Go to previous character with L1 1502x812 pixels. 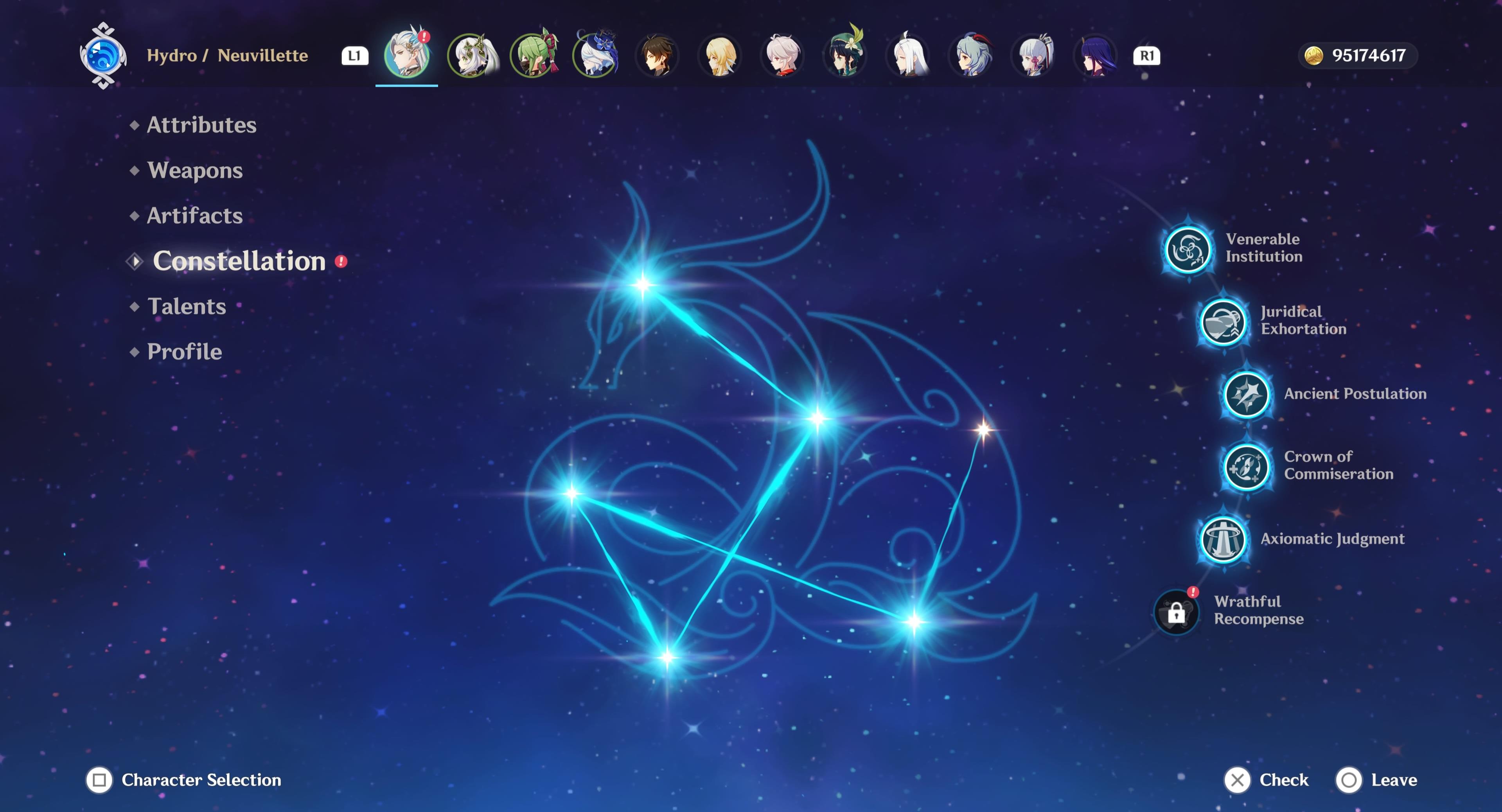(x=354, y=56)
